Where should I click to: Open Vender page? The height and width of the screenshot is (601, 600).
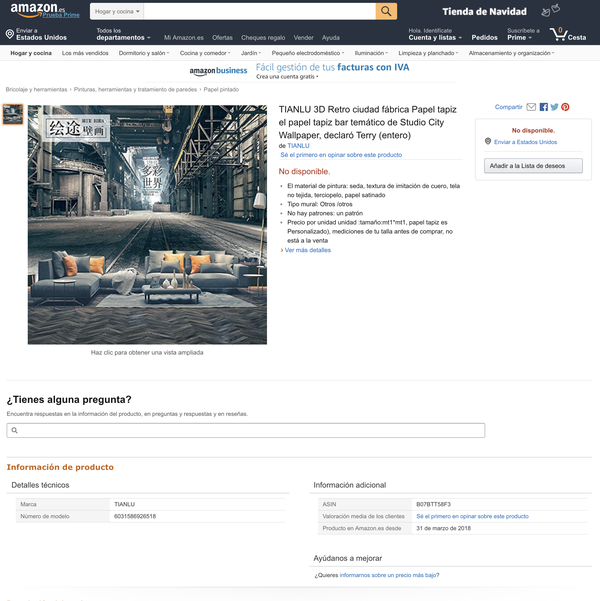tap(303, 38)
